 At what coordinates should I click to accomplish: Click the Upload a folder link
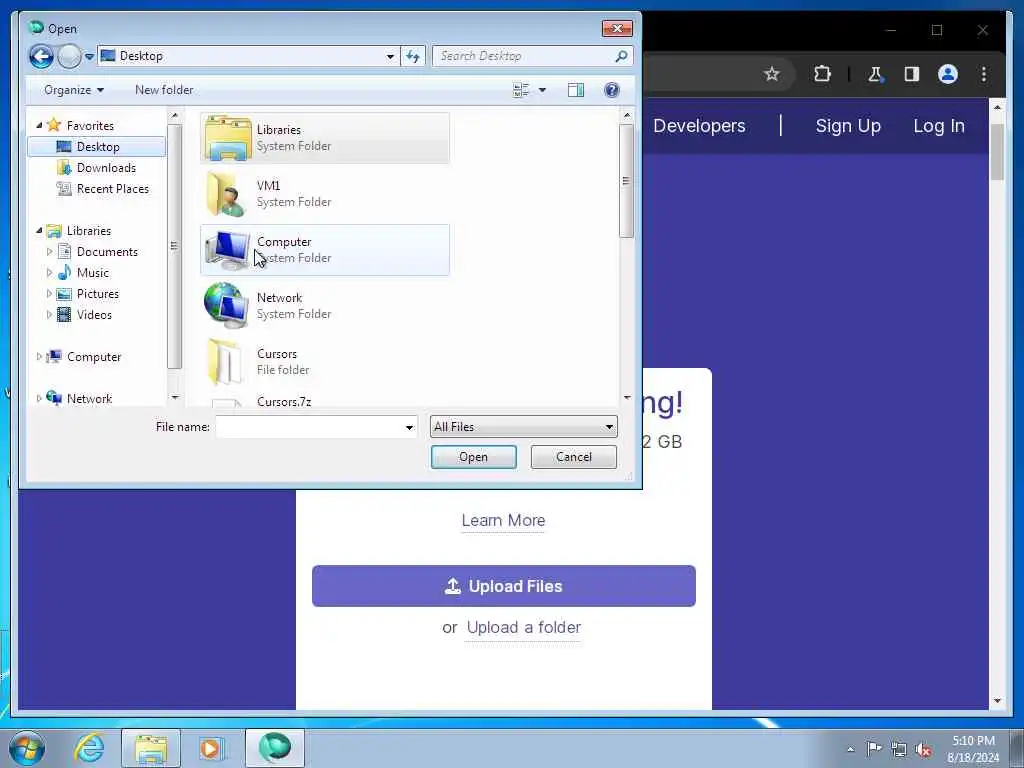coord(524,628)
